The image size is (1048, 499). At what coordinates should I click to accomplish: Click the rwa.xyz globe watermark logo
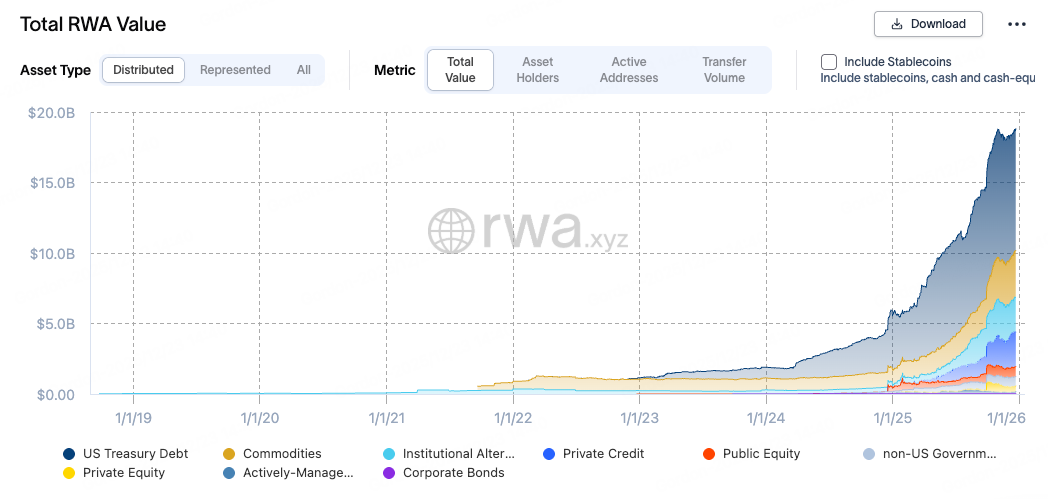click(x=451, y=230)
